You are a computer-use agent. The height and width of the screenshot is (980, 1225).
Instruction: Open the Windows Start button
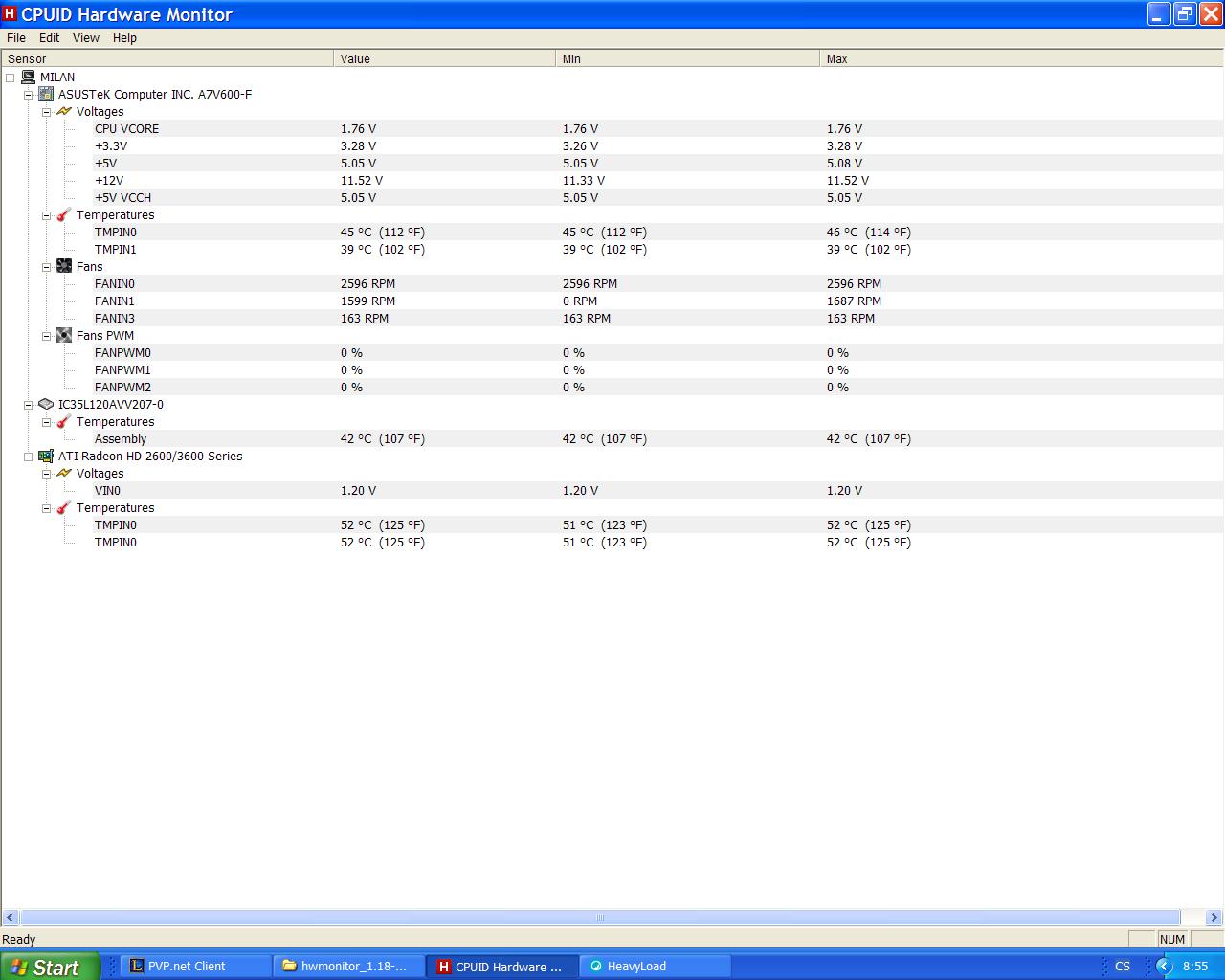coord(50,967)
